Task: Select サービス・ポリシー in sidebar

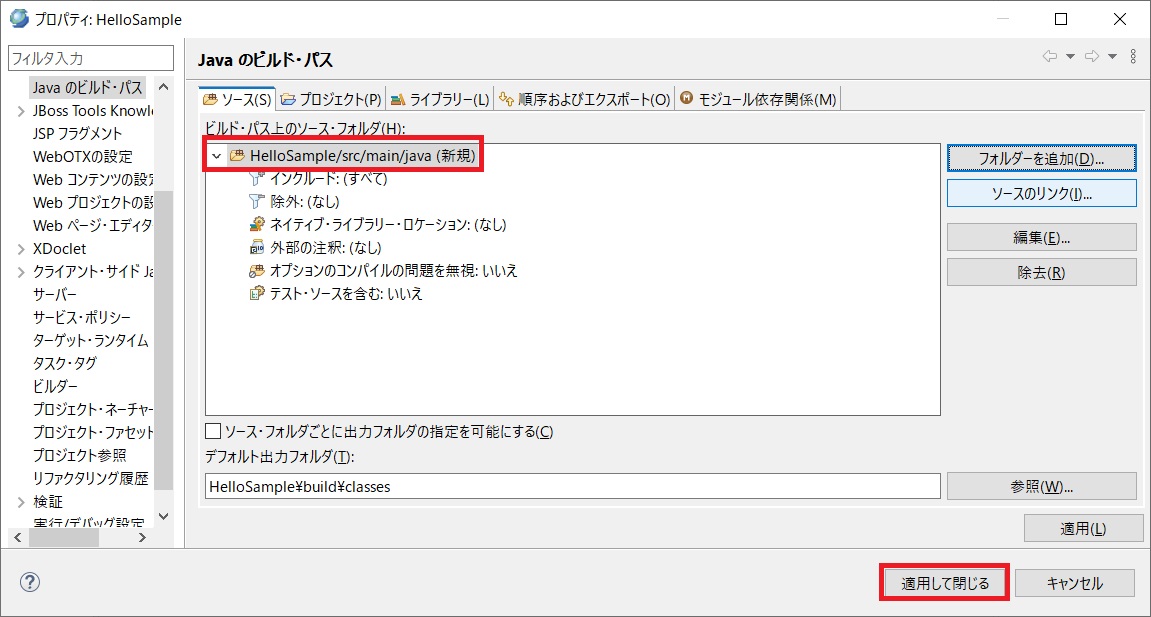Action: 81,318
